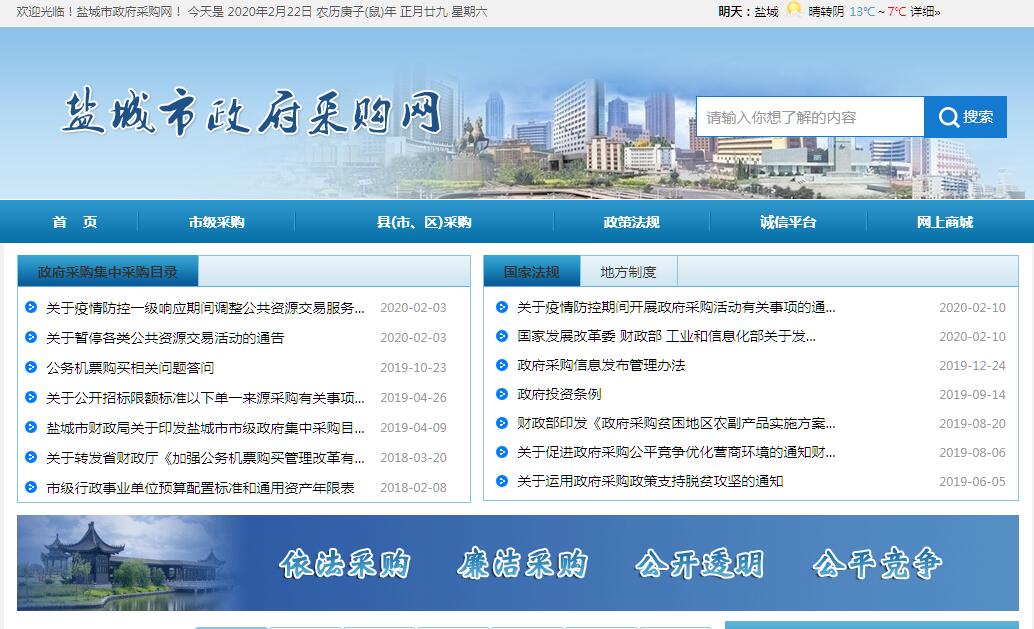1034x629 pixels.
Task: Click bullet icon beside 政府采购信息发布管理办法
Action: point(502,365)
